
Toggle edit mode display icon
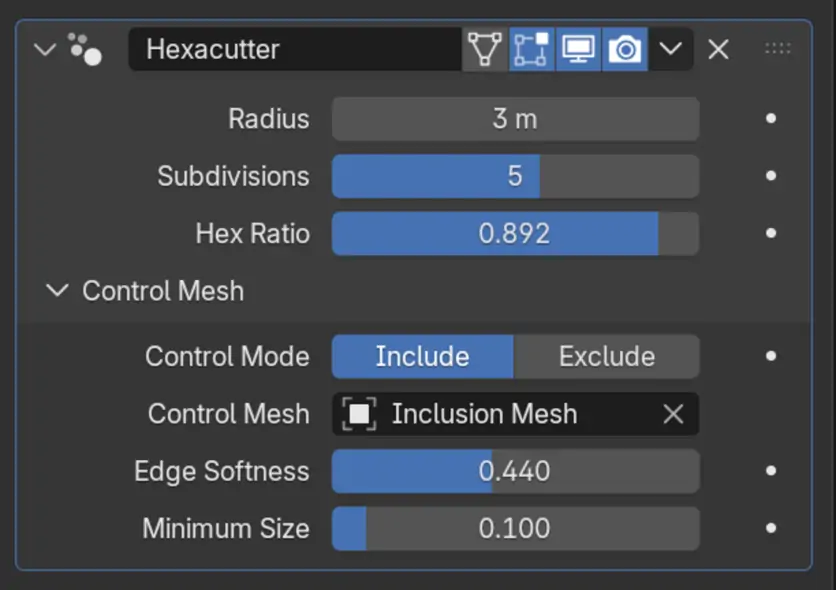(532, 49)
